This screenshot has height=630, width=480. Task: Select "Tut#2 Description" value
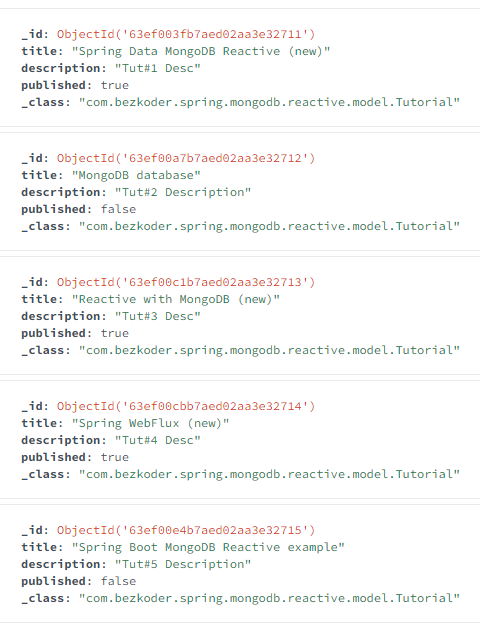(x=183, y=192)
